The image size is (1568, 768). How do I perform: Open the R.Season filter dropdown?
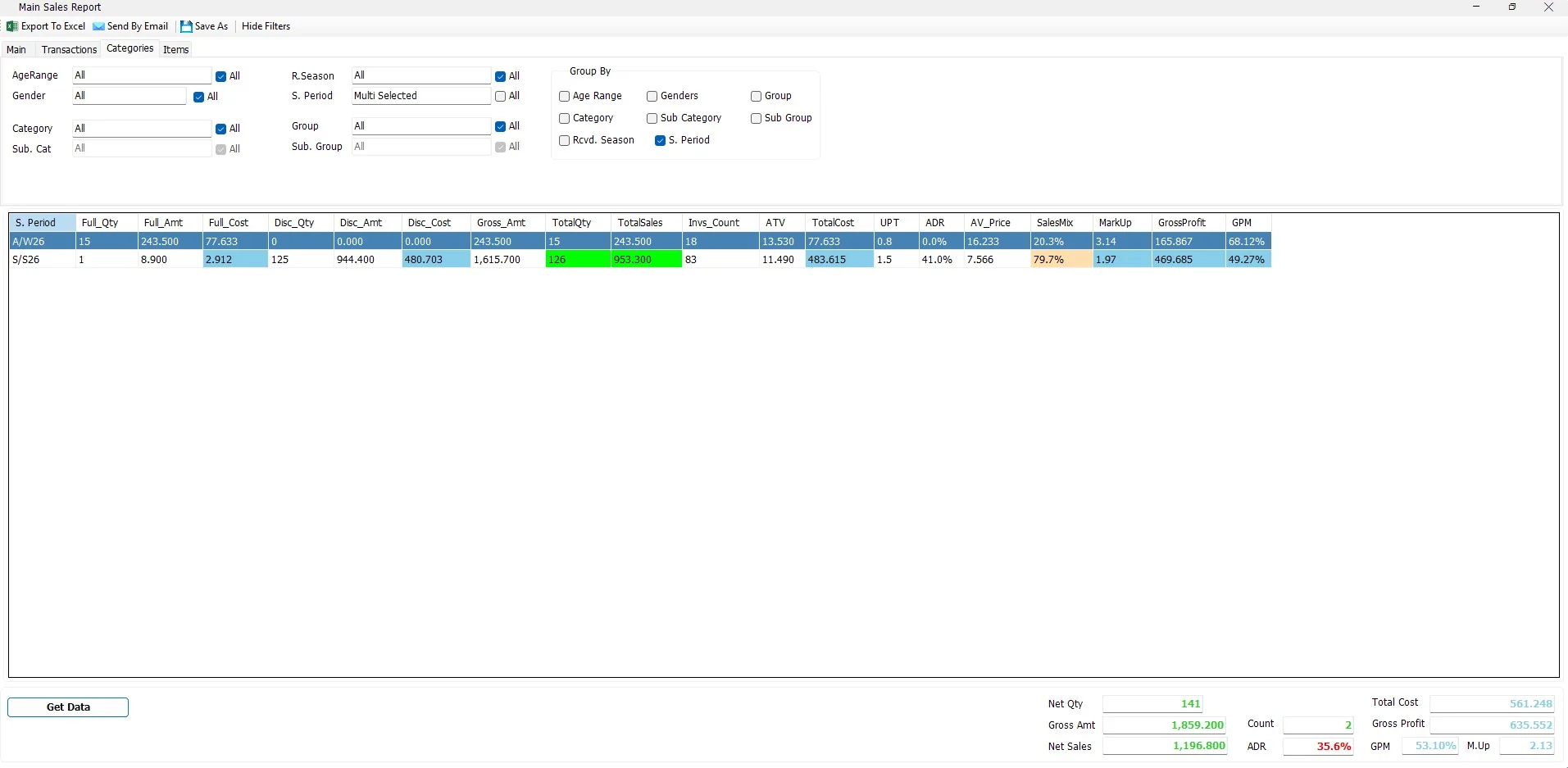coord(421,75)
